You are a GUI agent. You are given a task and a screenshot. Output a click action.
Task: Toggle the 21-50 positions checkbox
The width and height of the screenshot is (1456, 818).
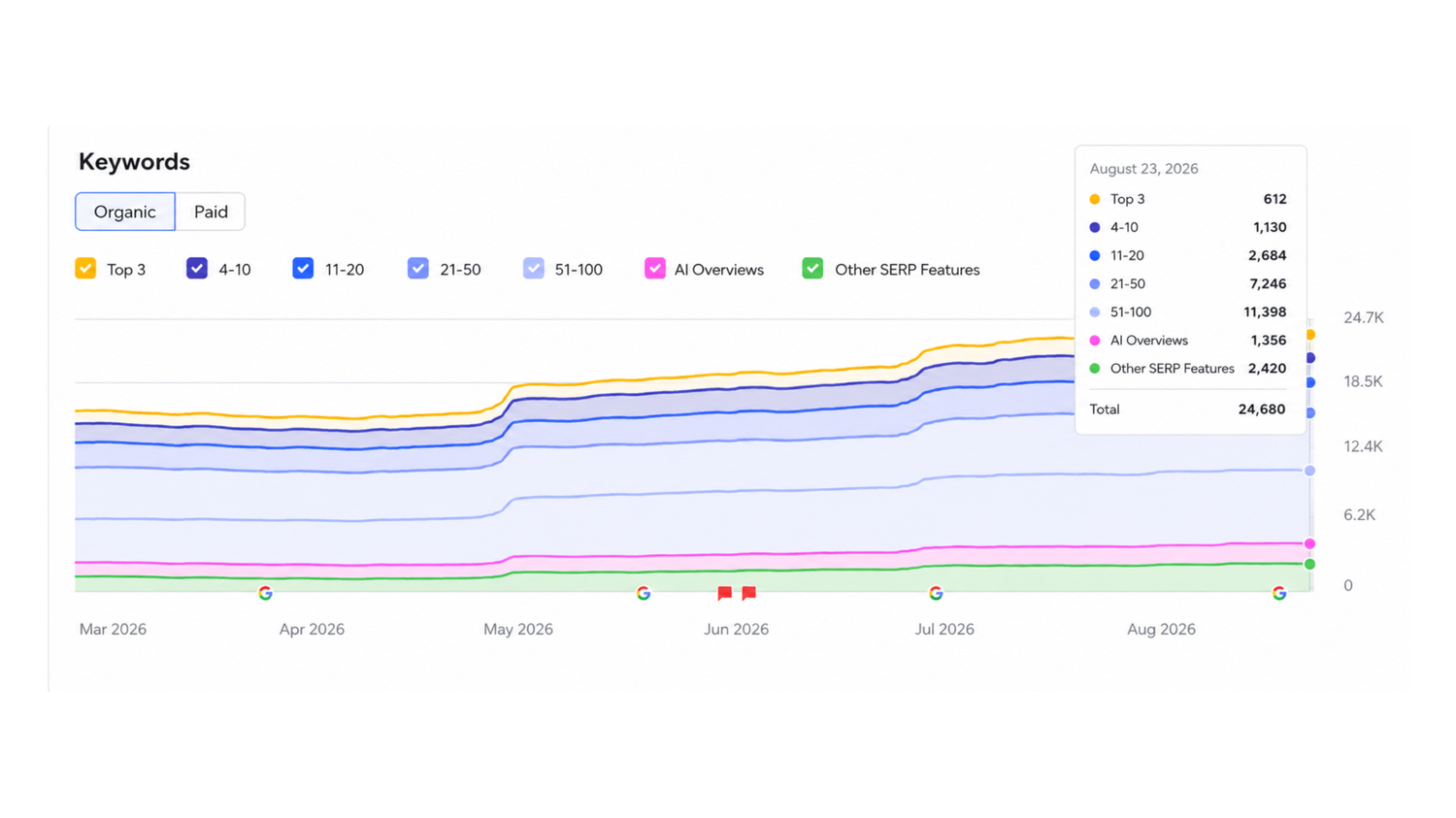418,269
